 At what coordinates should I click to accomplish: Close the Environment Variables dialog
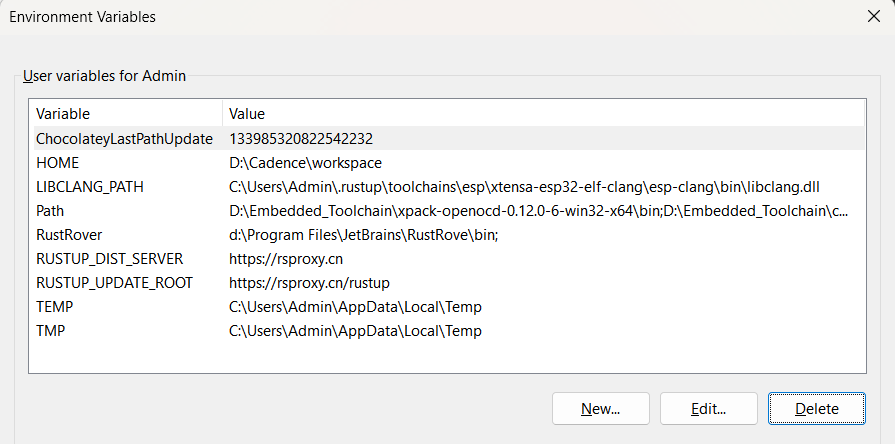(873, 17)
